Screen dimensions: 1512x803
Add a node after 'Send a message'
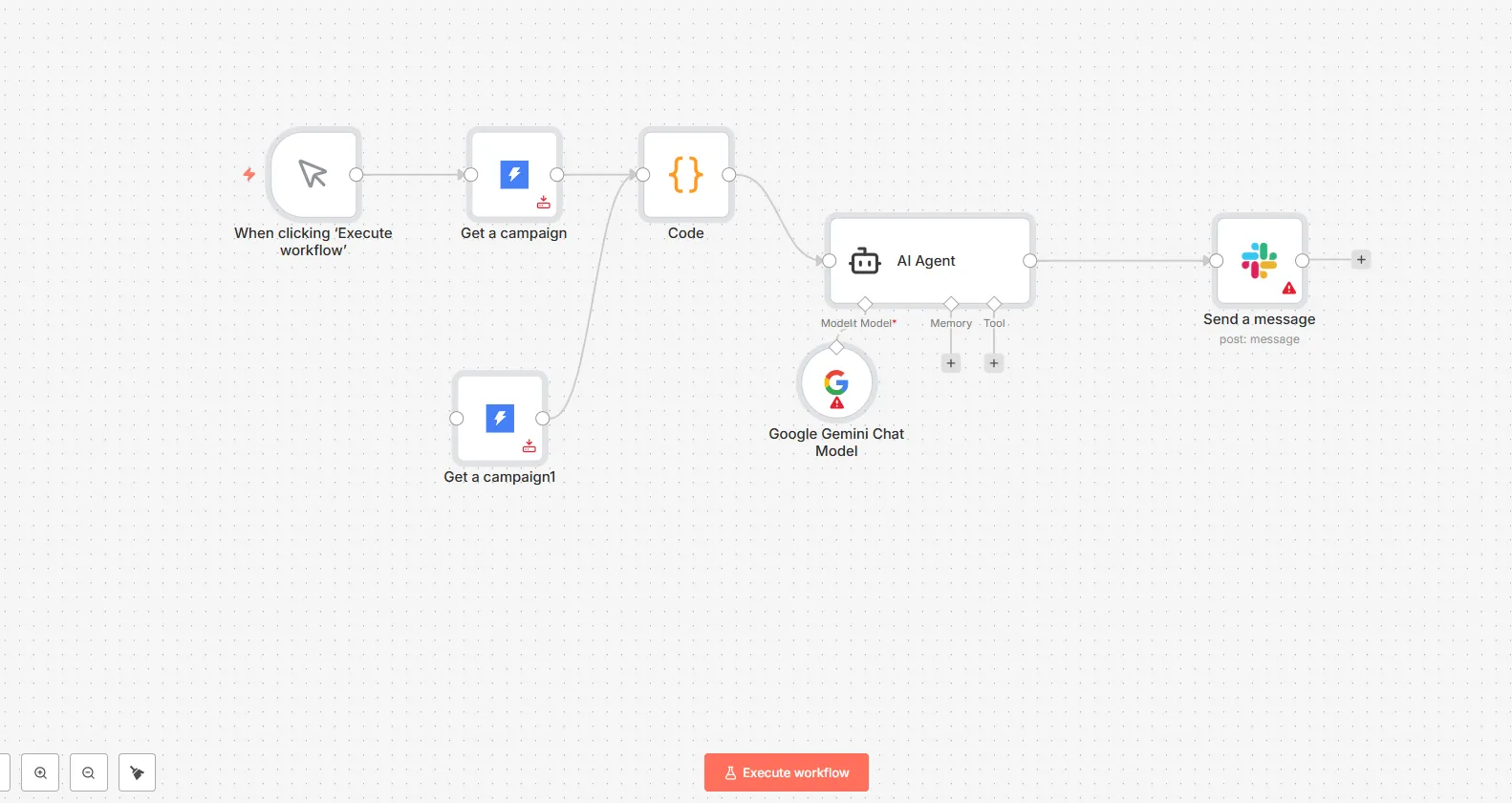coord(1361,259)
